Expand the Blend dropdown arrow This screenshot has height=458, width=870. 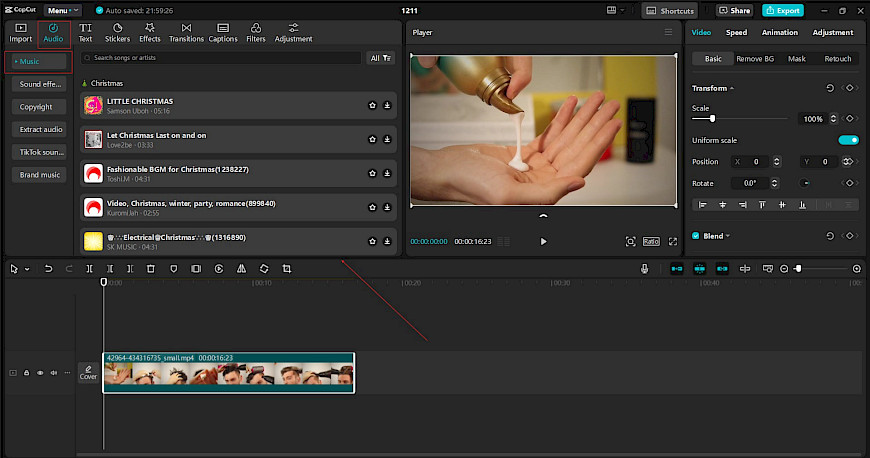pos(727,236)
